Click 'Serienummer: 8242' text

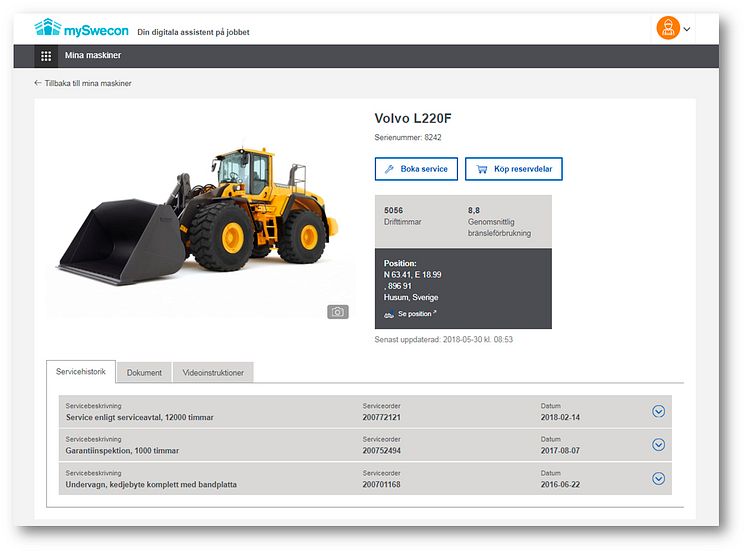408,138
